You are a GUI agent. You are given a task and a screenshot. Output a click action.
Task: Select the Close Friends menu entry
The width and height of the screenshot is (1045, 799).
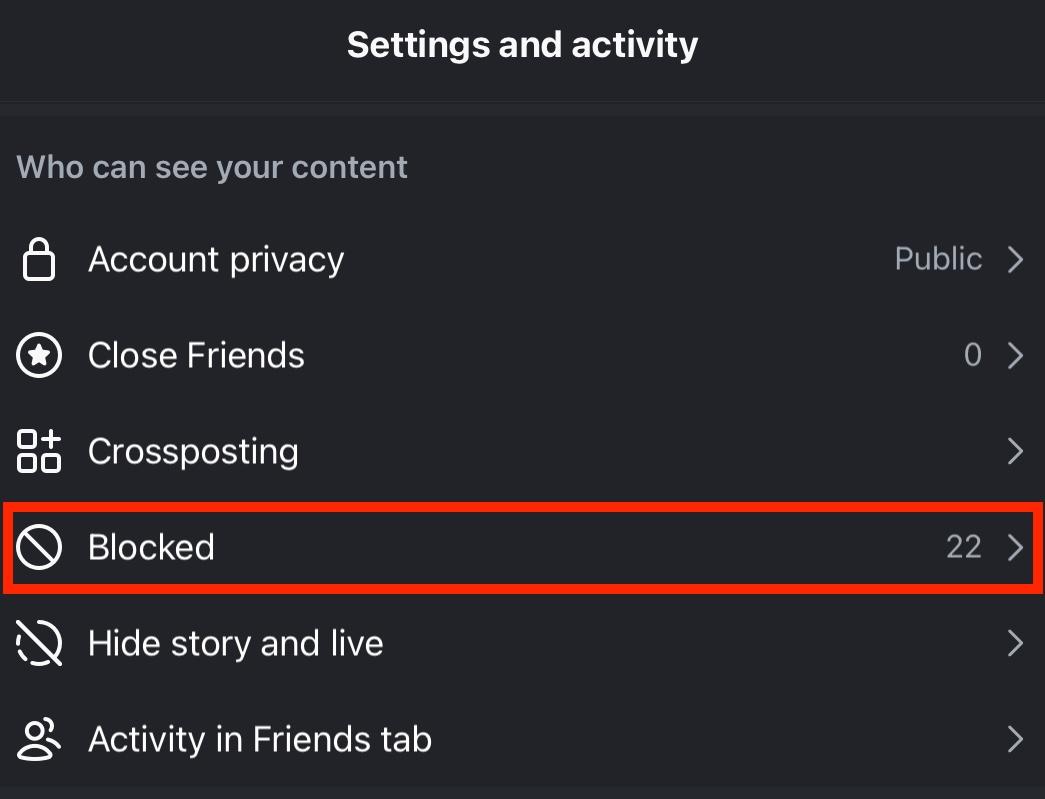click(x=196, y=356)
